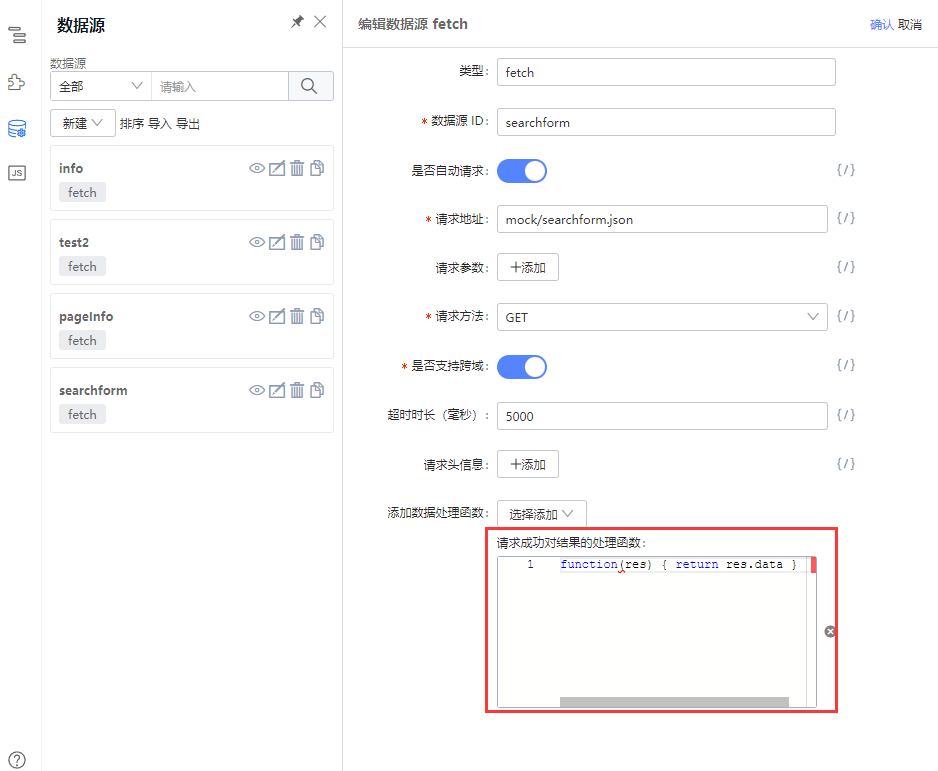Edit the info data source
938x771 pixels.
tap(277, 168)
